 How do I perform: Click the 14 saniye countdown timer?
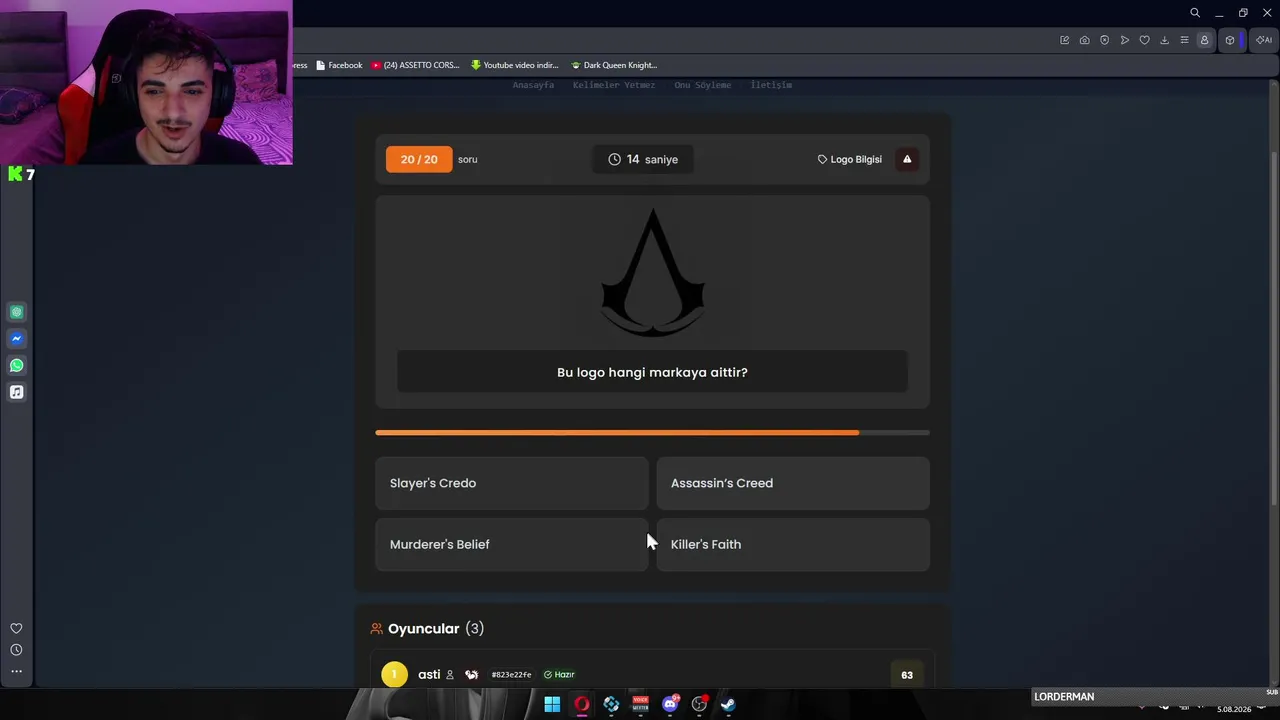[x=643, y=159]
